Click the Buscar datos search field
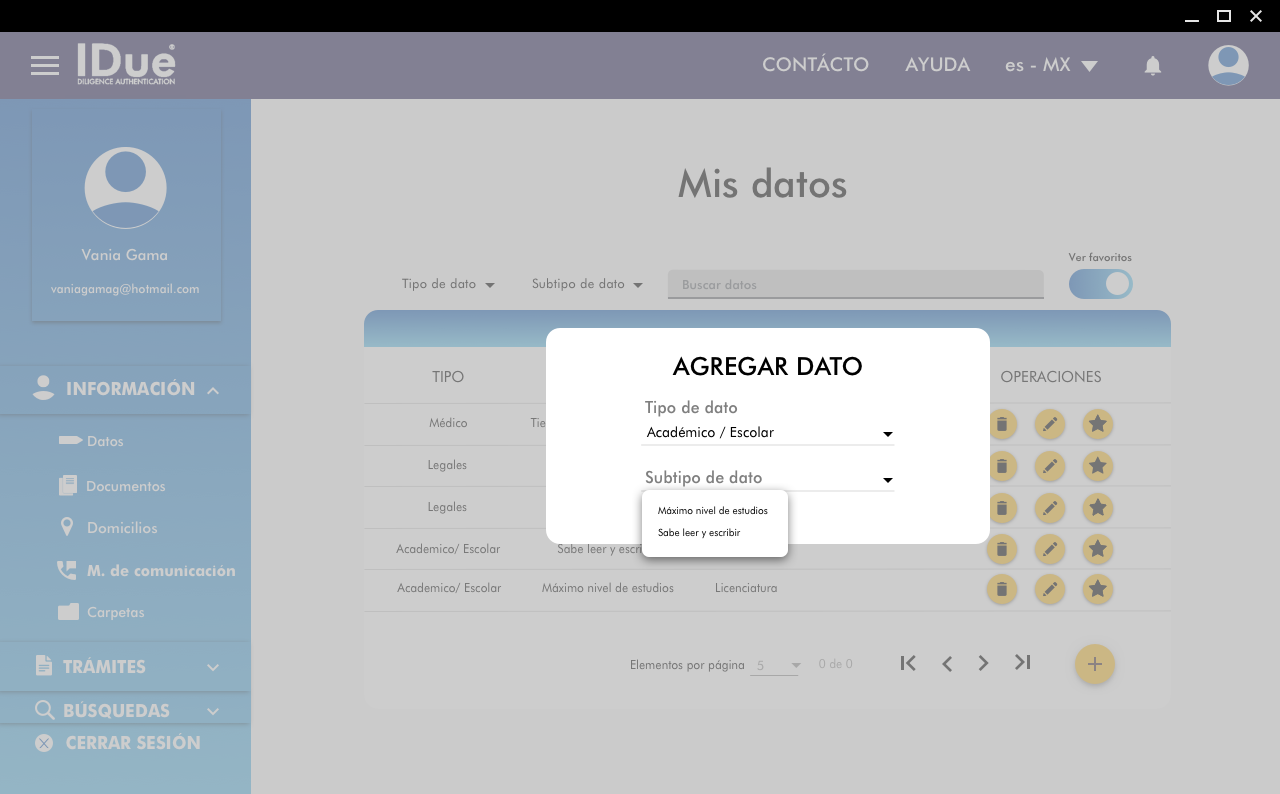 pyautogui.click(x=855, y=285)
